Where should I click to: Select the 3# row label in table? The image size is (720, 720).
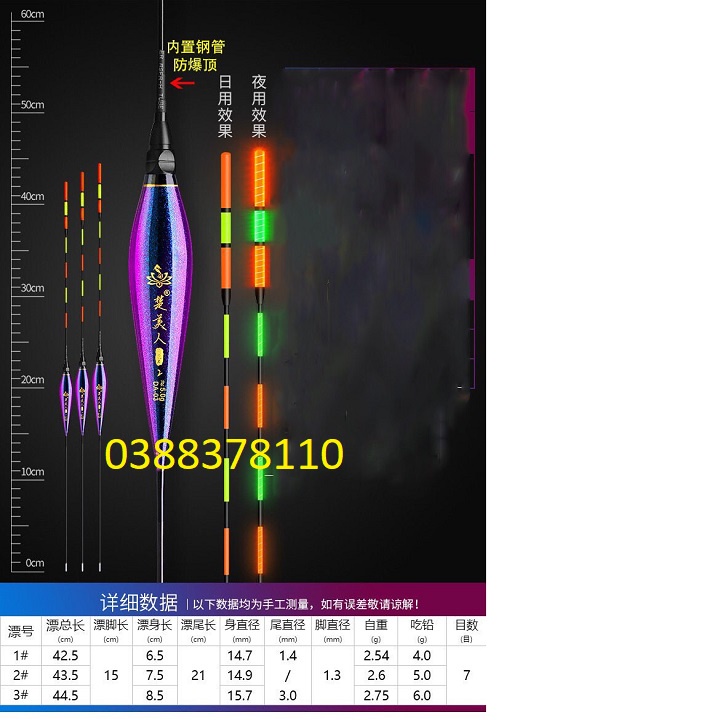click(x=21, y=695)
